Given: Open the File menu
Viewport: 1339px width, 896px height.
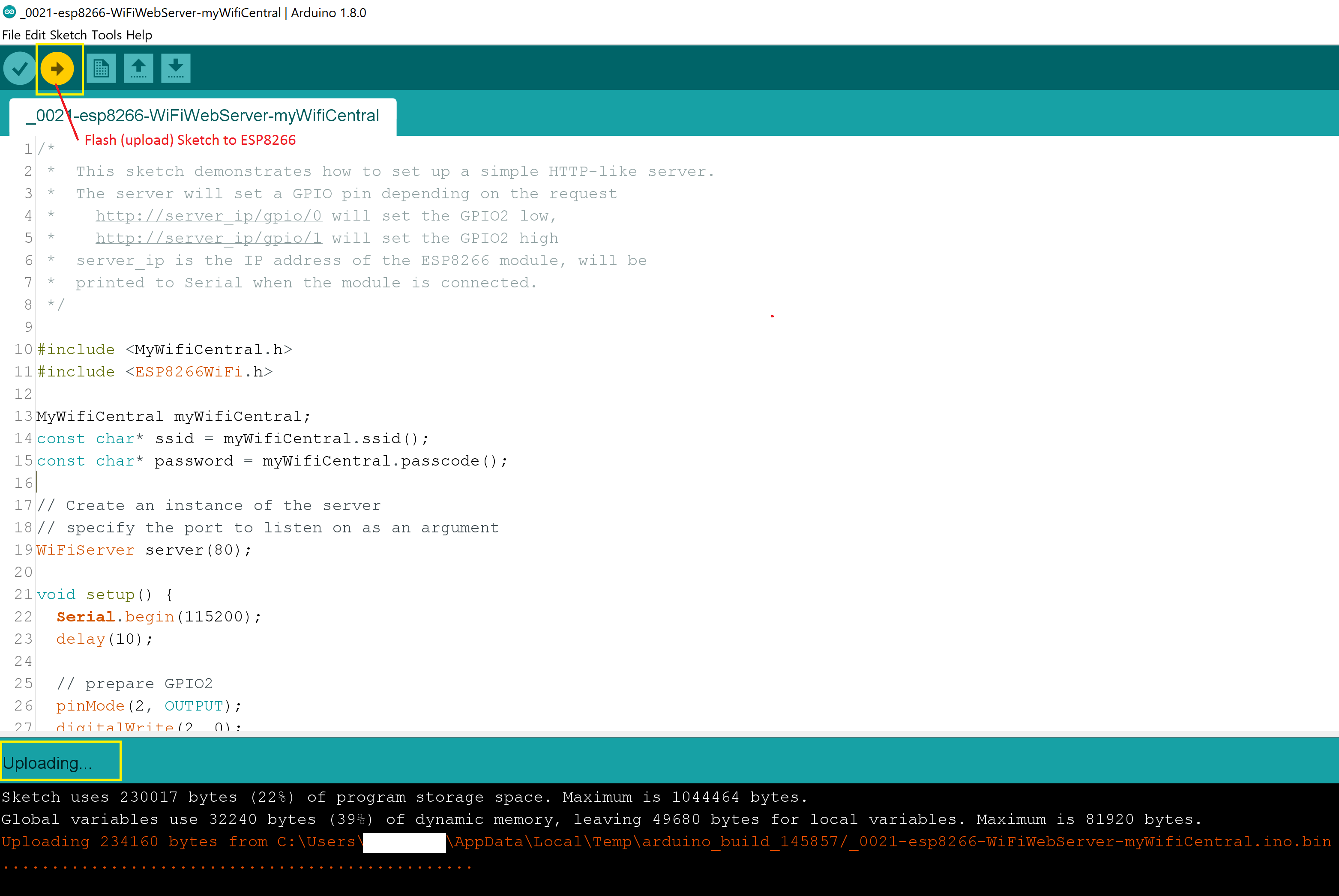Looking at the screenshot, I should pyautogui.click(x=11, y=35).
